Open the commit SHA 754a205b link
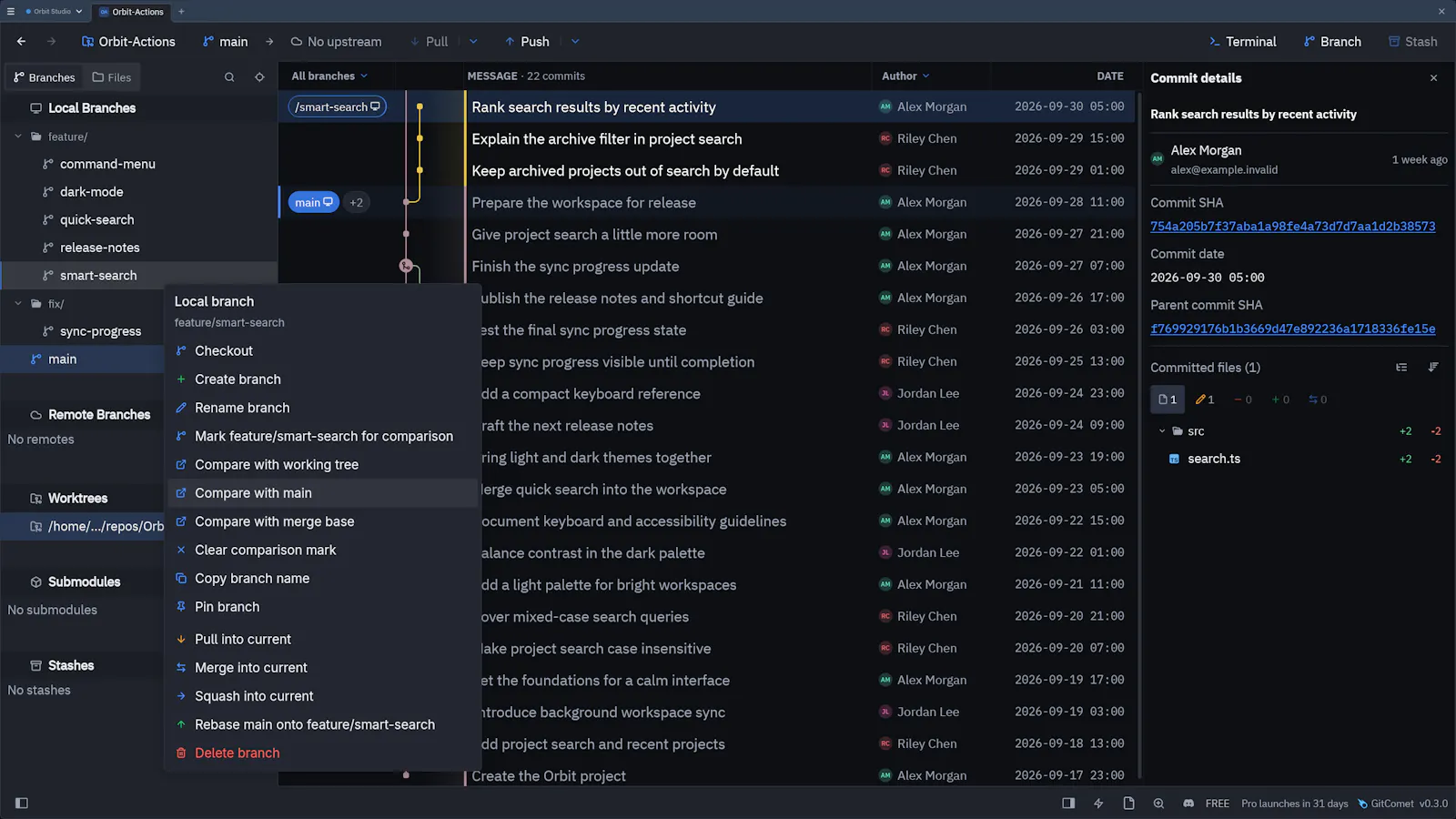Screen dimensions: 1456x819 tap(1292, 227)
